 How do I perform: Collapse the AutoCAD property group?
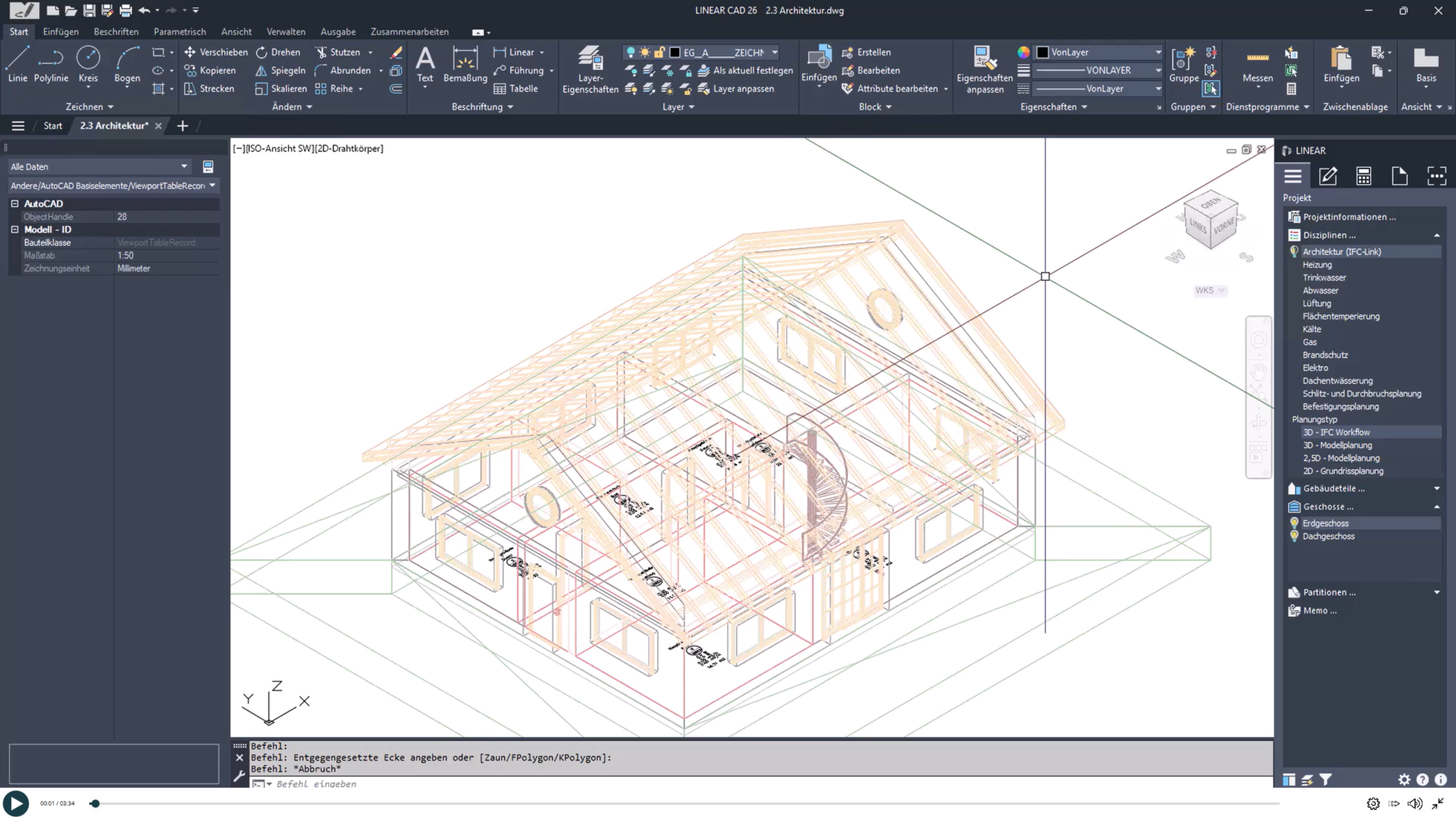[x=15, y=203]
